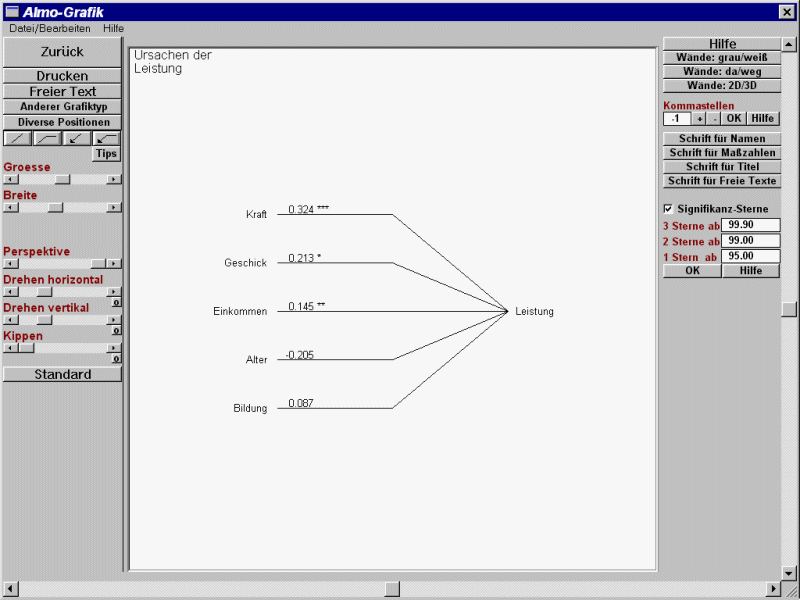Click the minus button for Kommastellen
Image resolution: width=800 pixels, height=600 pixels.
(x=714, y=119)
